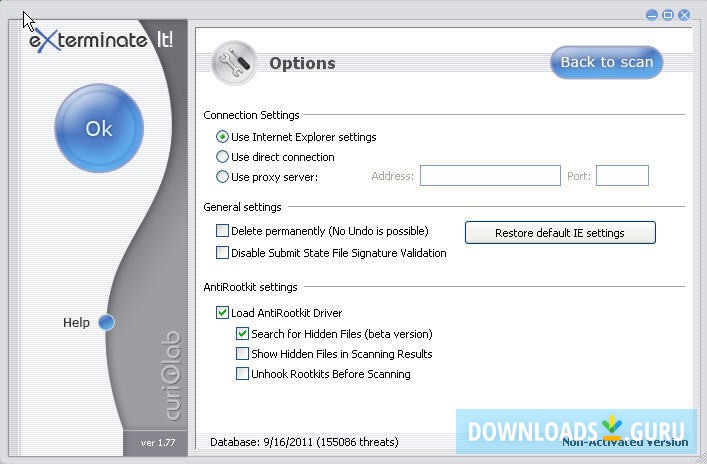The width and height of the screenshot is (707, 464).
Task: Click Restore default IE settings button
Action: (x=560, y=233)
